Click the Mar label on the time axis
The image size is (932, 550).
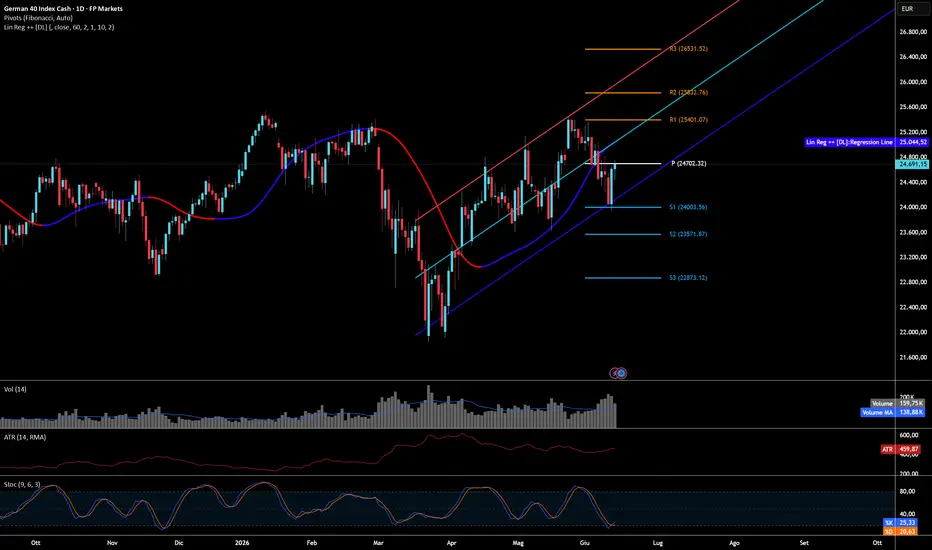click(x=378, y=543)
